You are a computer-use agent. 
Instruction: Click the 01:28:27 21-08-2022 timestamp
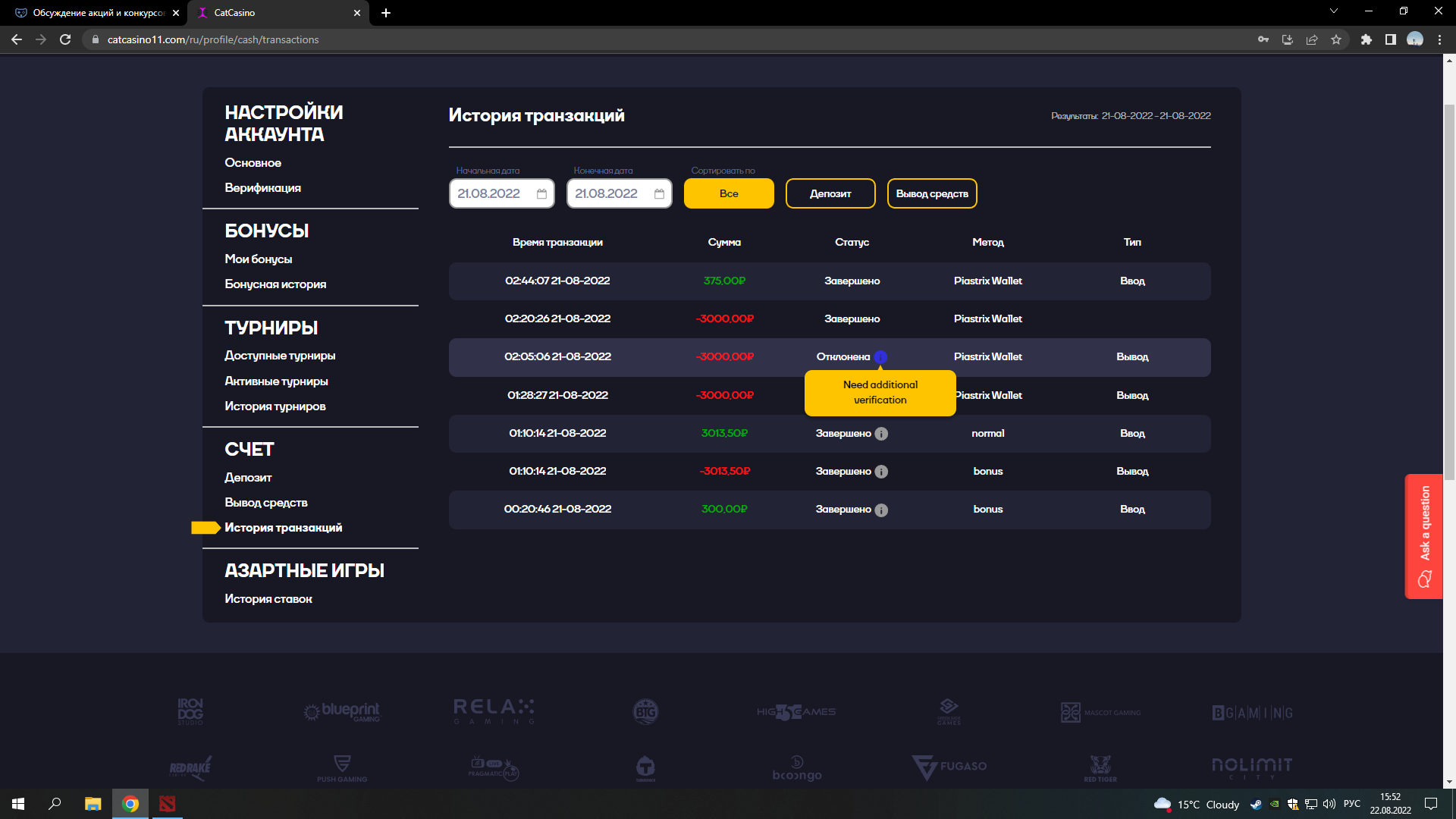[557, 396]
